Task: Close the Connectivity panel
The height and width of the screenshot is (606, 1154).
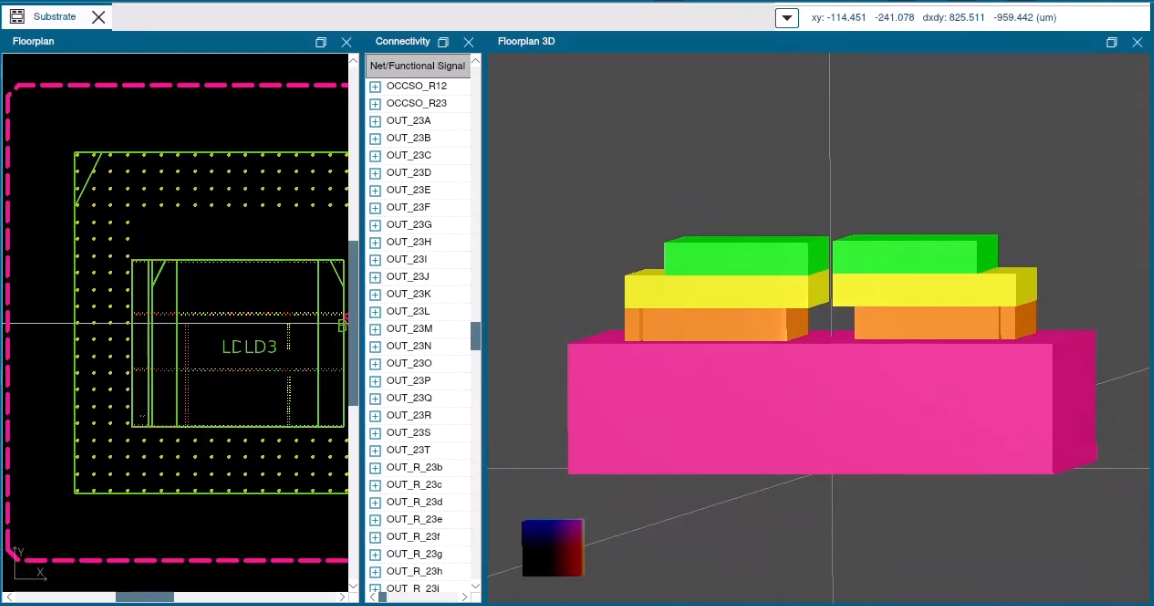Action: pyautogui.click(x=467, y=42)
